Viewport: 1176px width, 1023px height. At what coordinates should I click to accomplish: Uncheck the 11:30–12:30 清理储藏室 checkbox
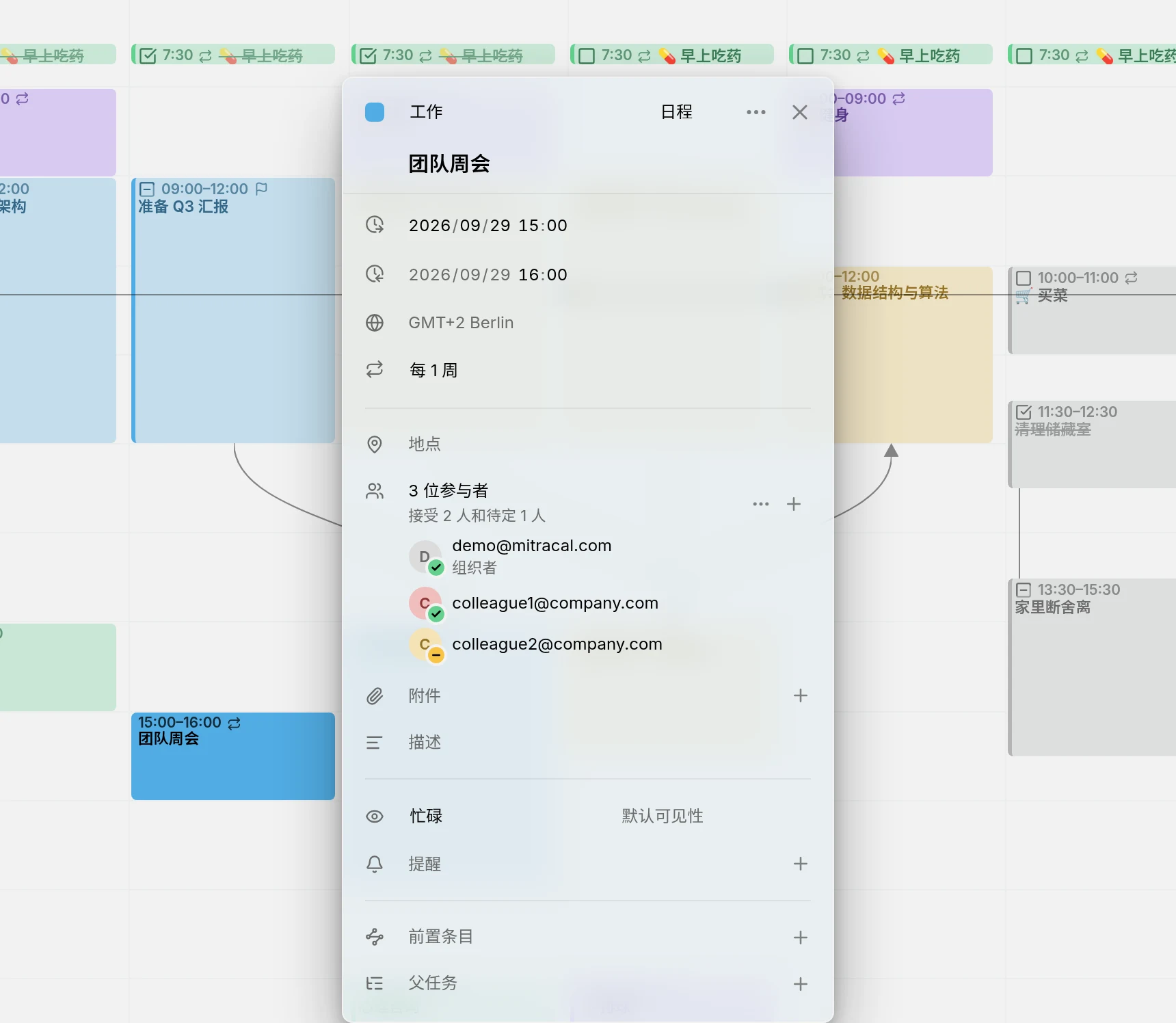(x=1024, y=412)
